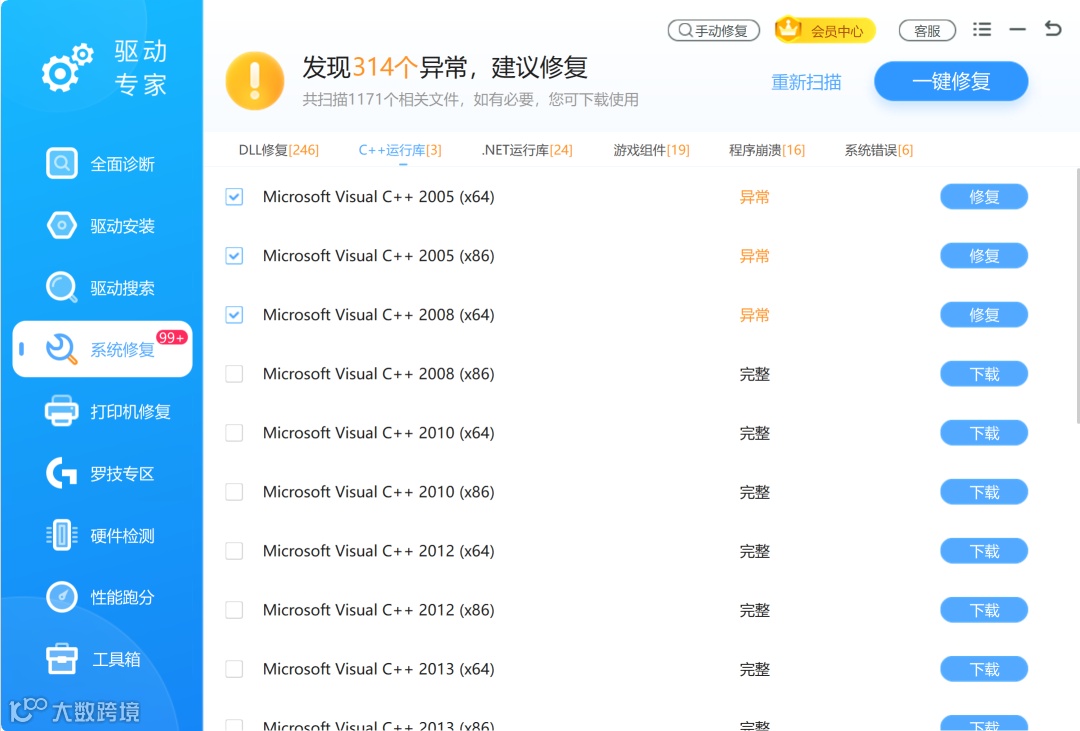The image size is (1080, 731).
Task: Open the 系统错误[6] tab
Action: click(878, 150)
